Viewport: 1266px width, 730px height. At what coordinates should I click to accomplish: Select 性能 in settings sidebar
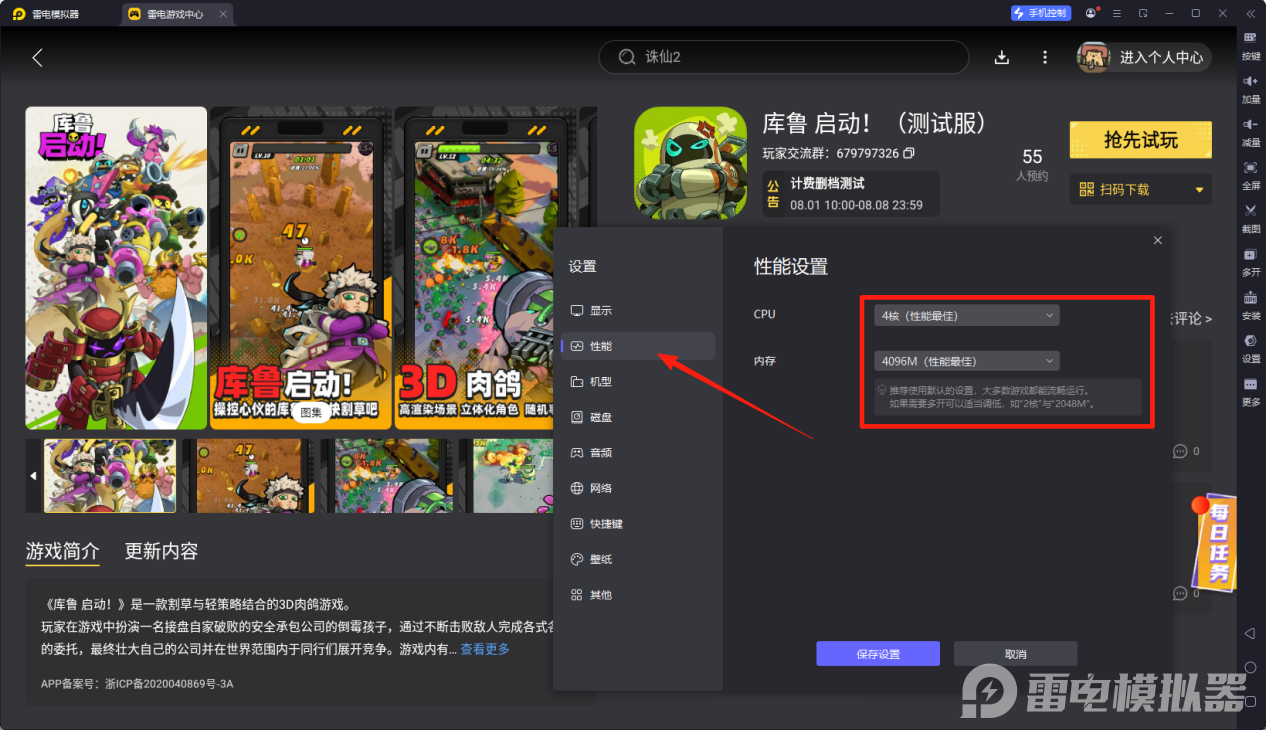click(x=638, y=346)
